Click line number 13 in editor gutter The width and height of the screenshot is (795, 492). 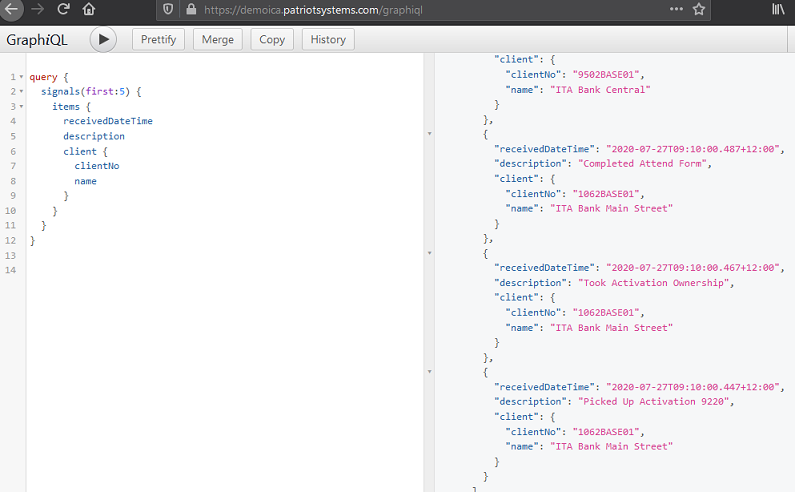point(10,255)
